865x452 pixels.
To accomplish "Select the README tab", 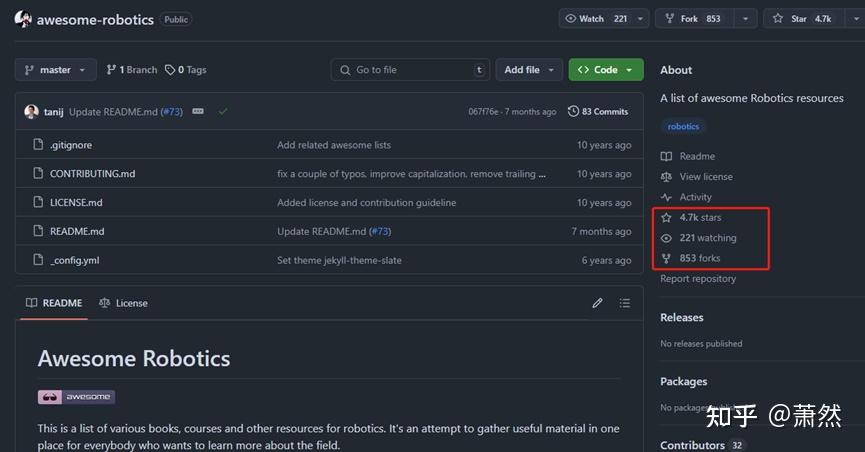I will coord(54,303).
